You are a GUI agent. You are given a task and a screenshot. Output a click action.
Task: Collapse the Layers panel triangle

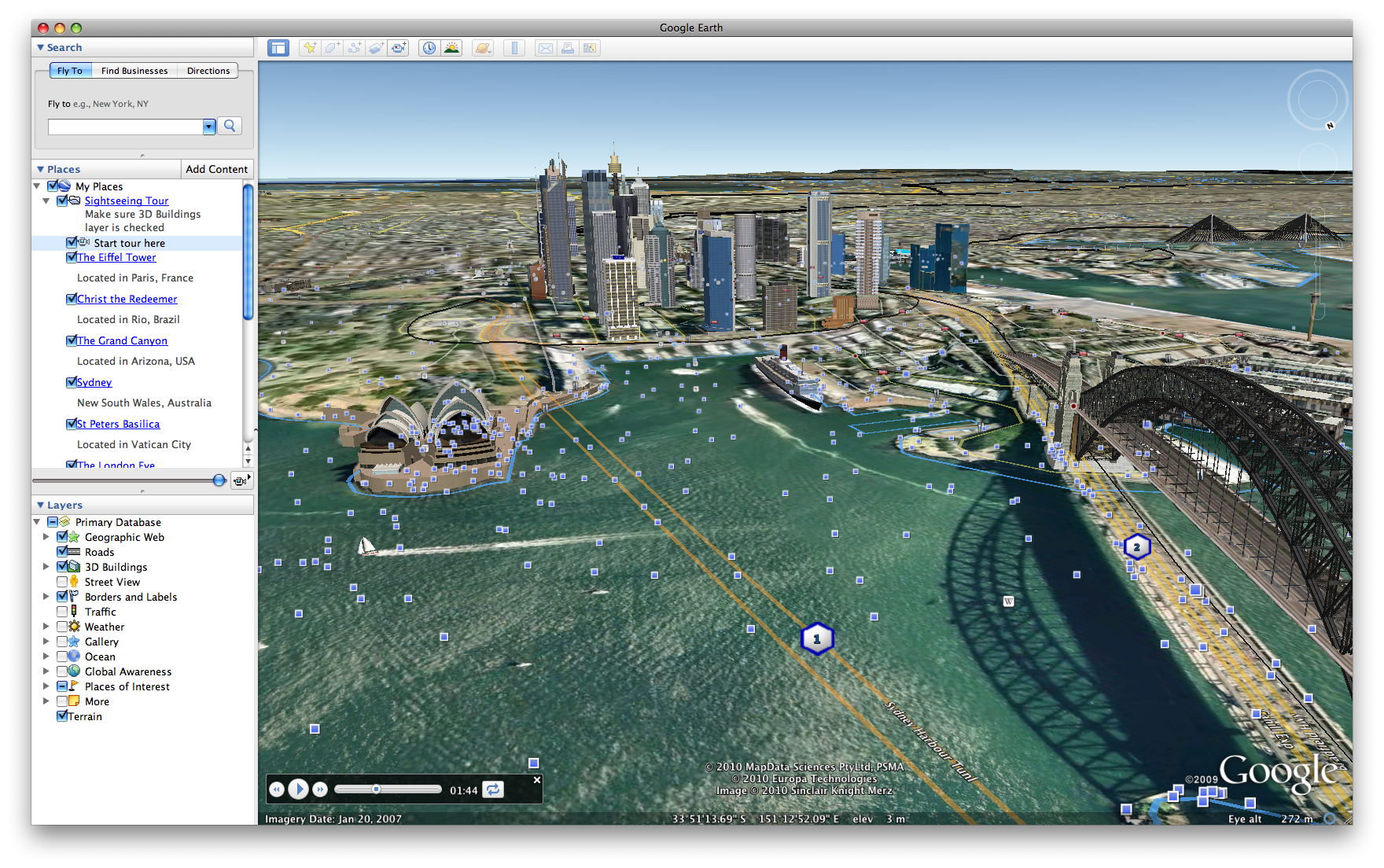click(x=40, y=505)
